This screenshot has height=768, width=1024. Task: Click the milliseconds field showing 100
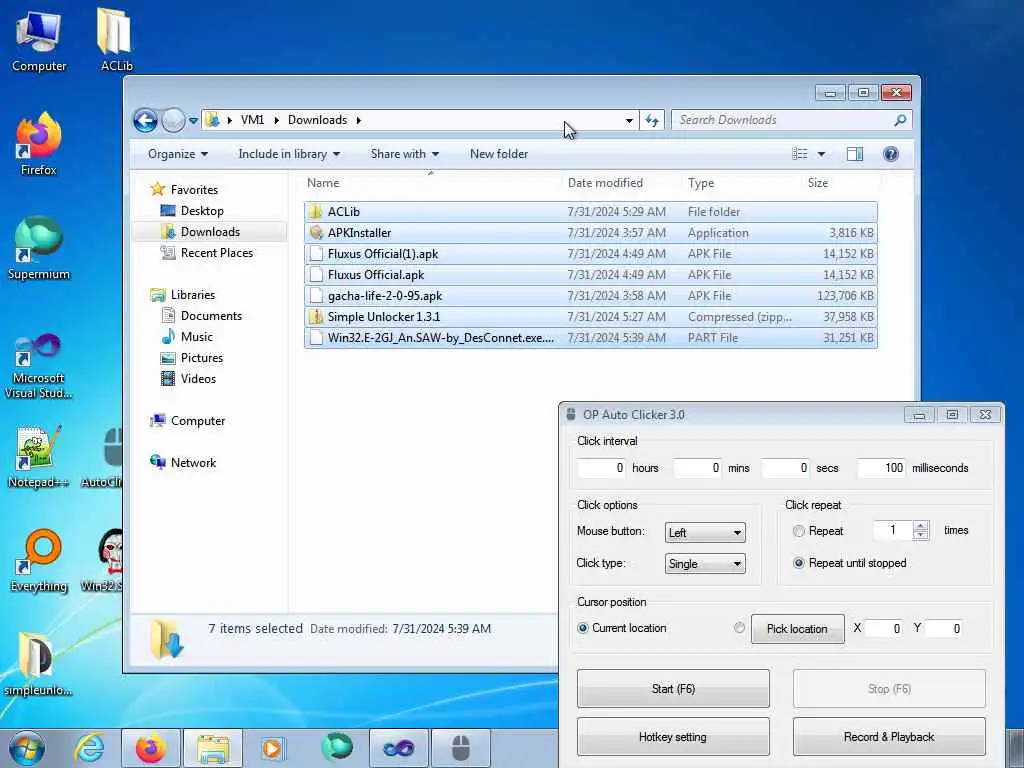click(881, 468)
